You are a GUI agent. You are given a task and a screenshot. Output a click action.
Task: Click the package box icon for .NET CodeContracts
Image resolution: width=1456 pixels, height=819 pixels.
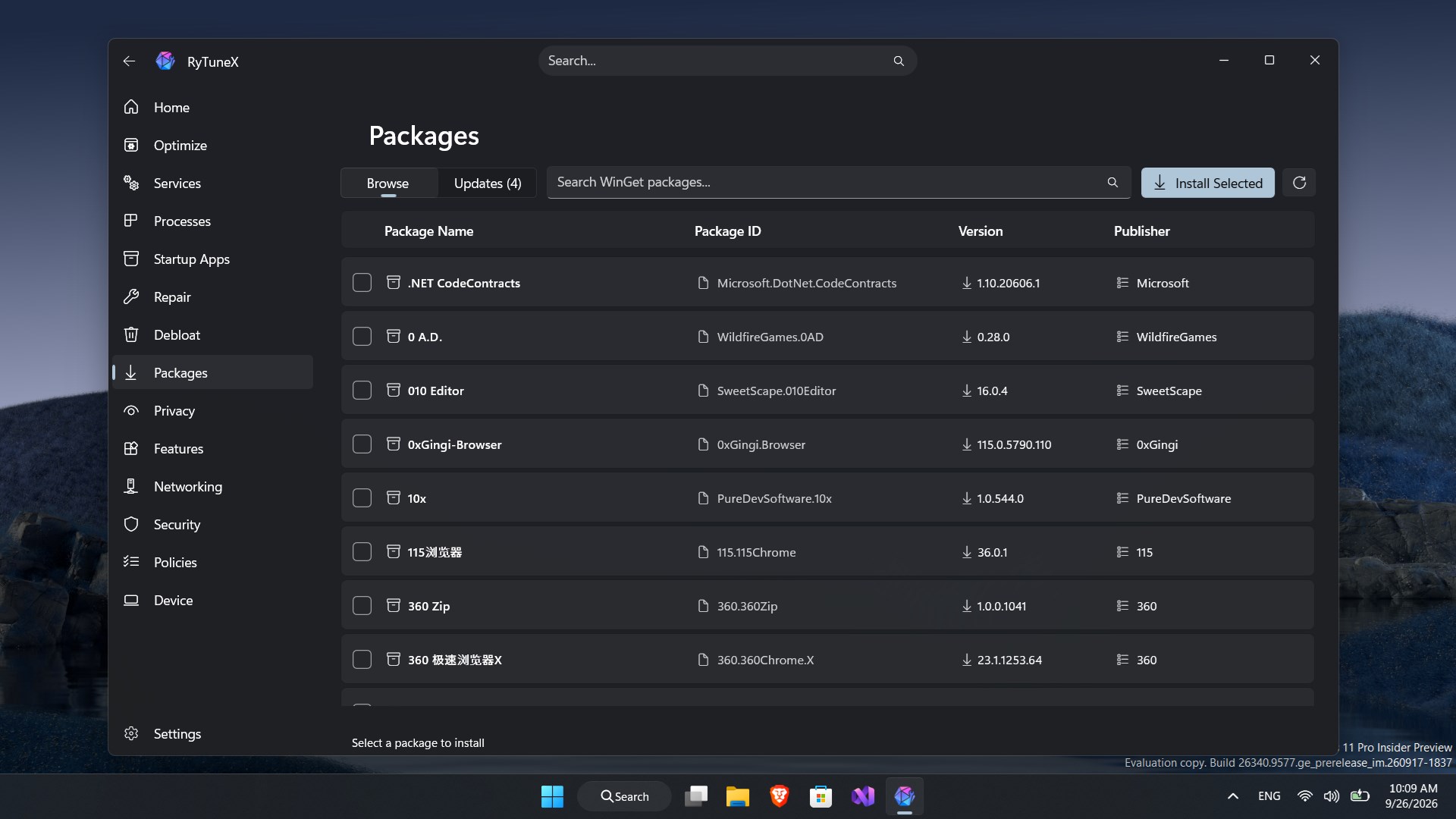tap(394, 282)
